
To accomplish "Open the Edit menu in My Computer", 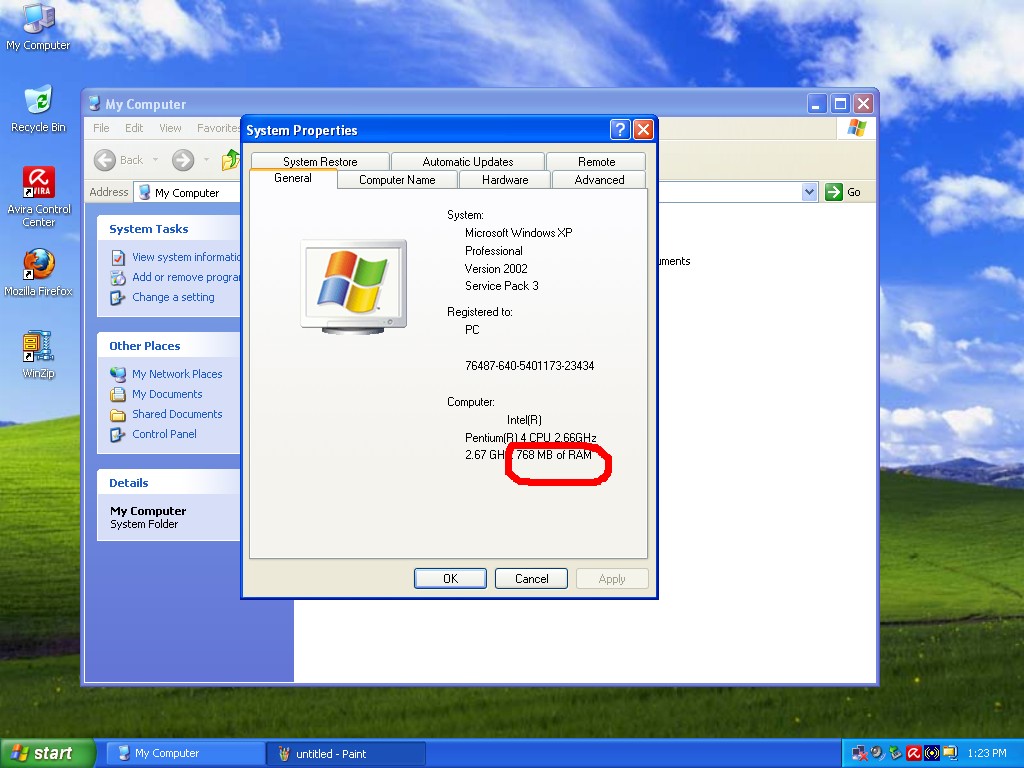I will (x=134, y=128).
